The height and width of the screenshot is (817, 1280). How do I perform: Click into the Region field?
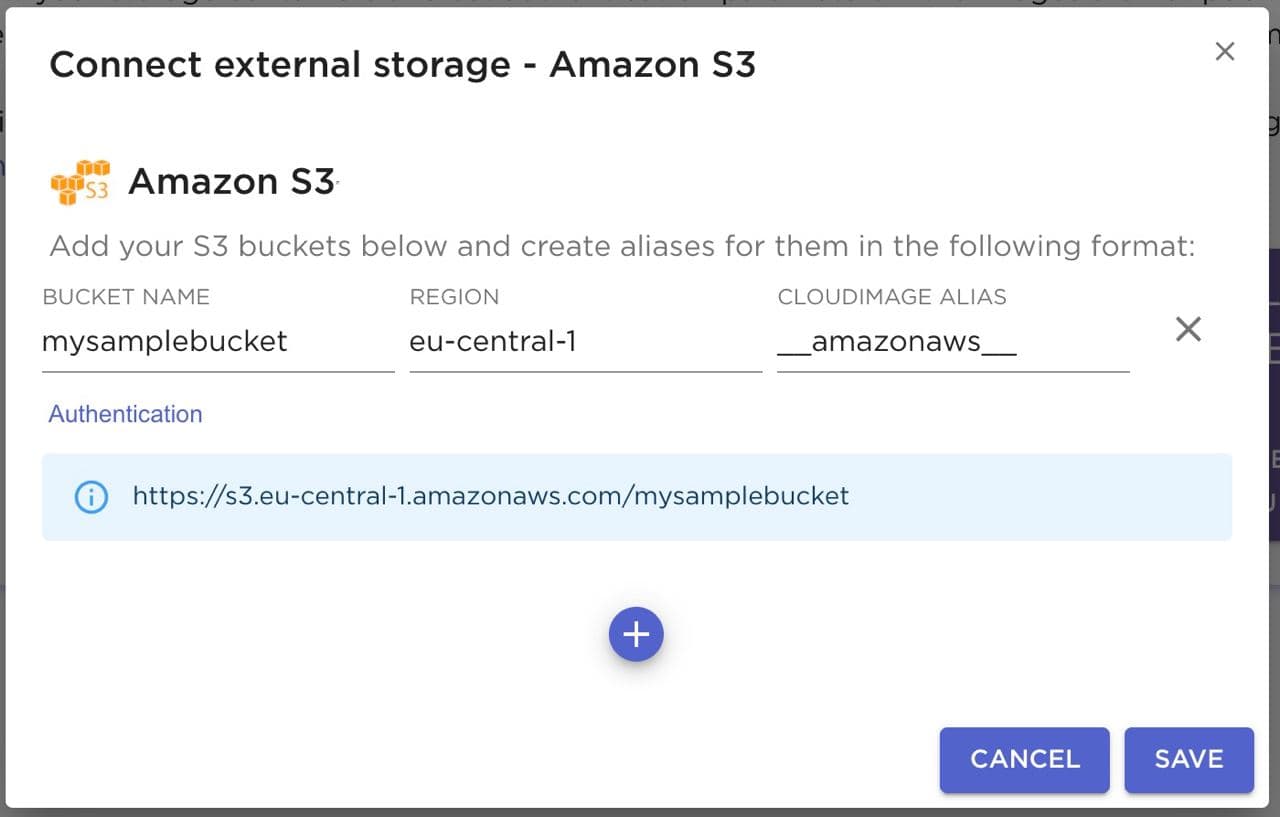point(585,342)
